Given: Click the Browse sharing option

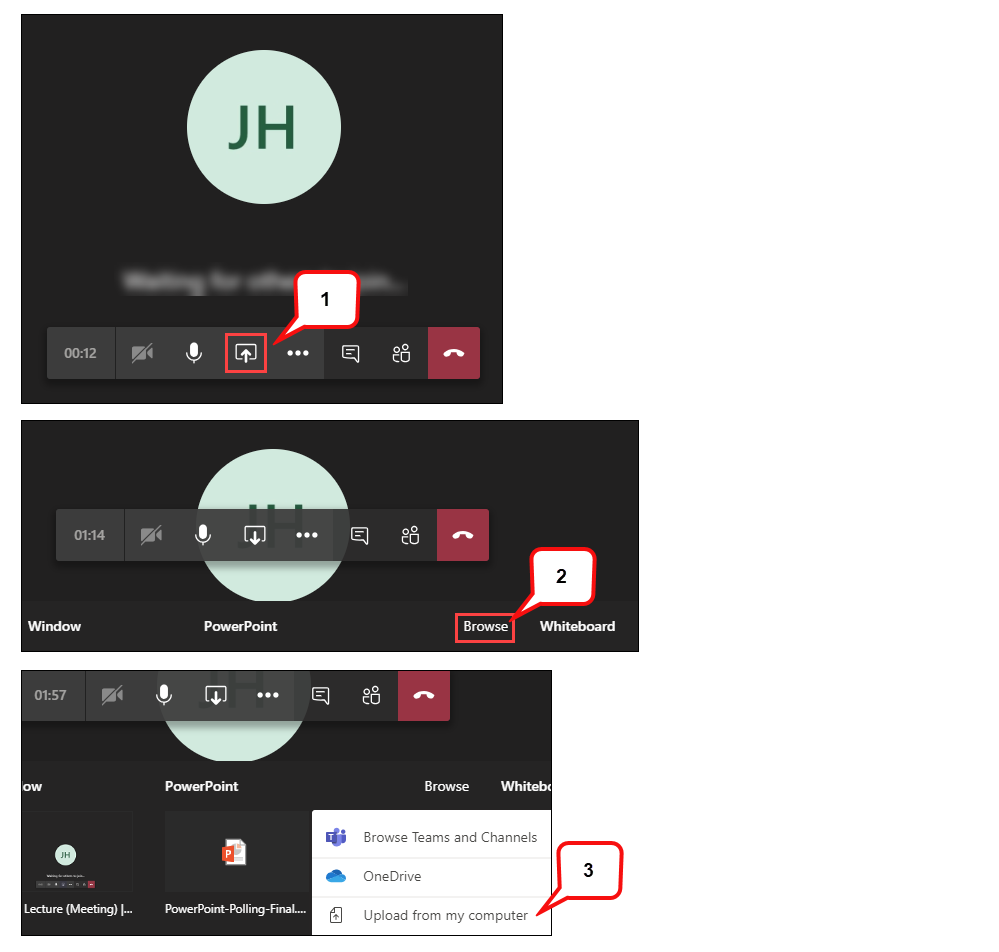Looking at the screenshot, I should point(485,627).
